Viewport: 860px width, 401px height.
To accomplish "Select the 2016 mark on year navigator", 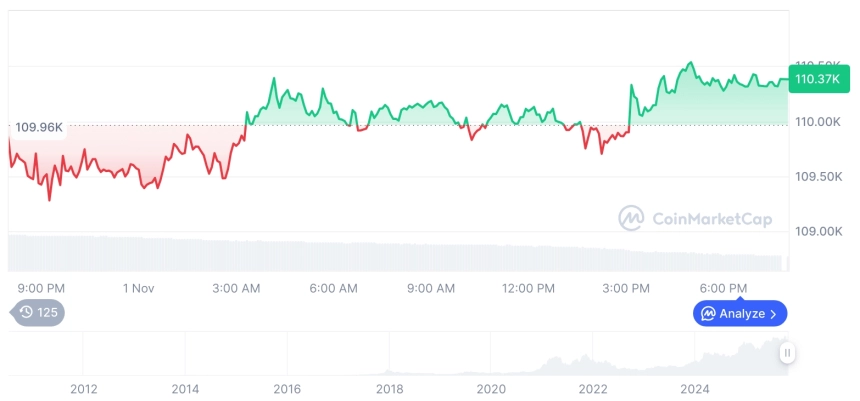I will pos(287,388).
